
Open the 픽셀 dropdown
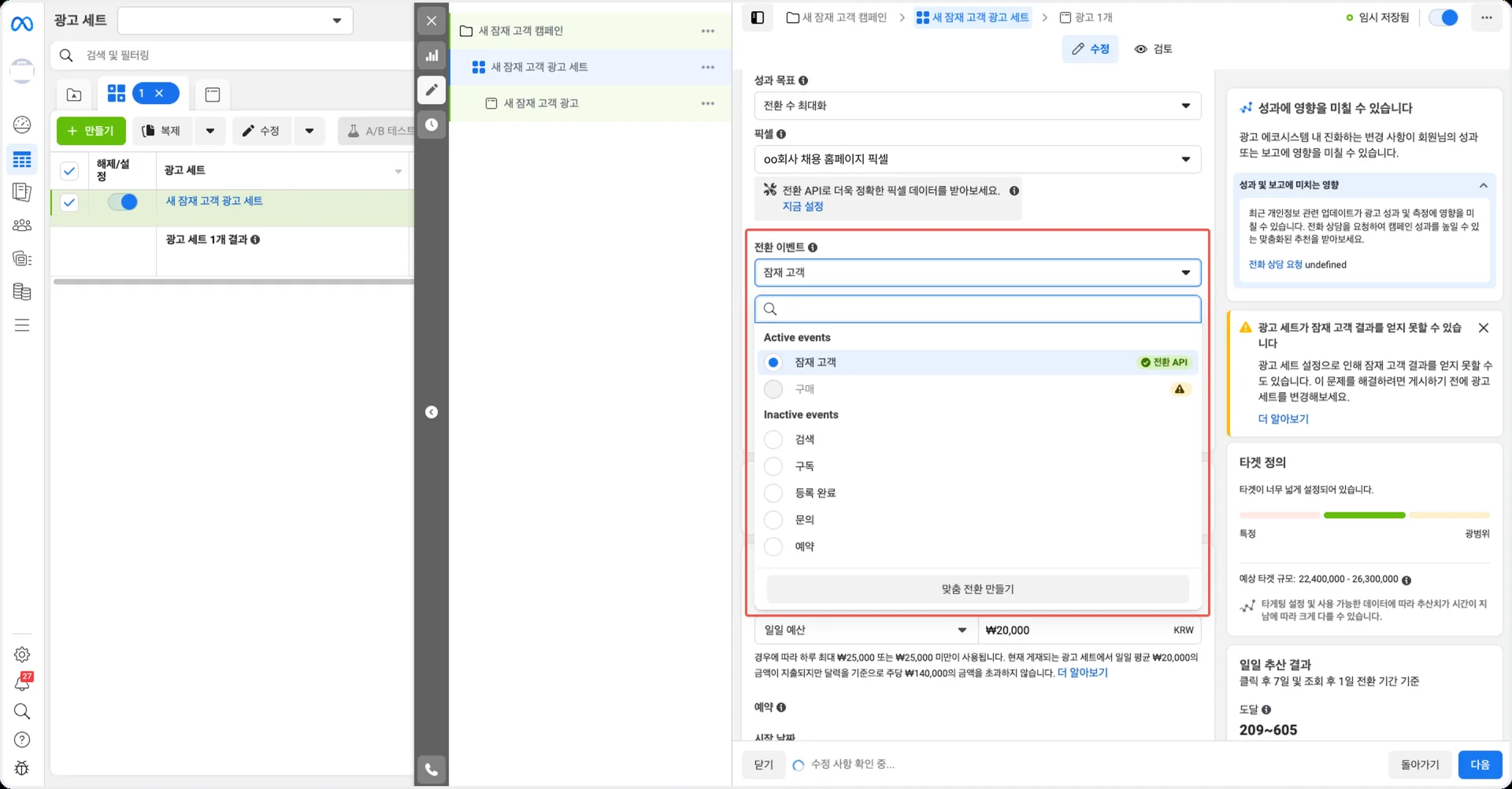click(x=977, y=159)
